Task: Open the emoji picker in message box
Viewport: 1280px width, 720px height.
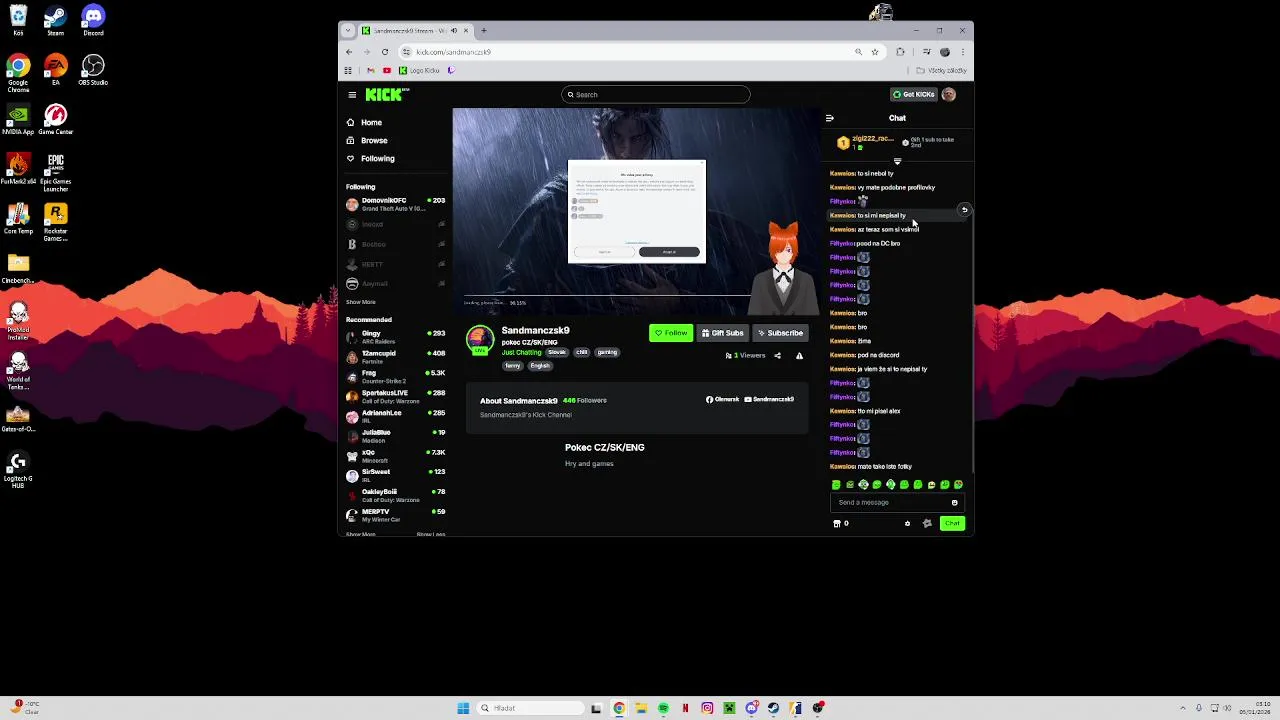Action: 954,503
